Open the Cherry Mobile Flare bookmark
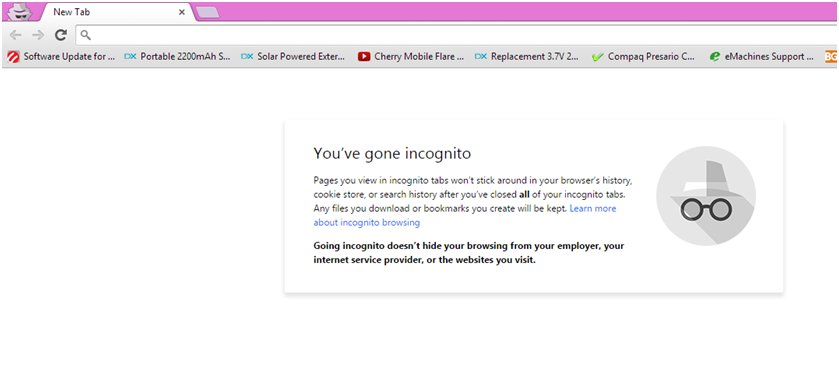 (x=411, y=56)
